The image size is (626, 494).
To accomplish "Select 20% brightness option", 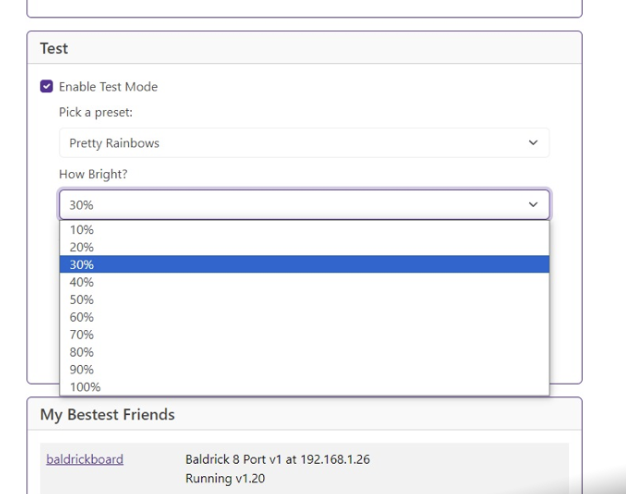I will [x=304, y=247].
